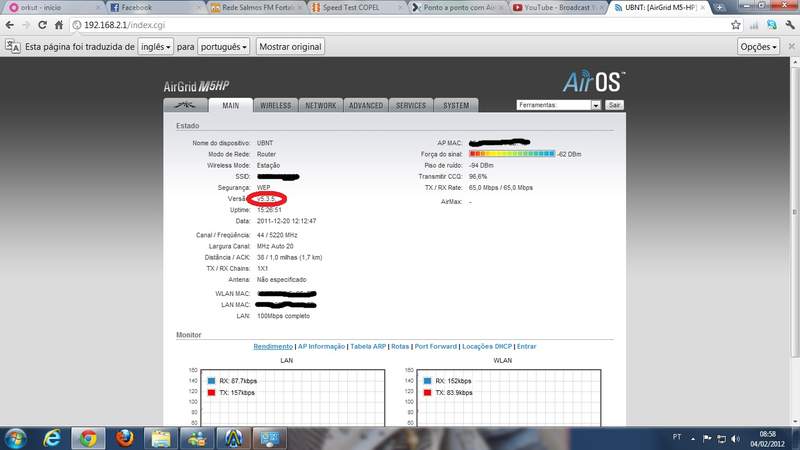Switch to the Speed Test COPEL tab
Viewport: 800px width, 450px height.
pyautogui.click(x=357, y=8)
